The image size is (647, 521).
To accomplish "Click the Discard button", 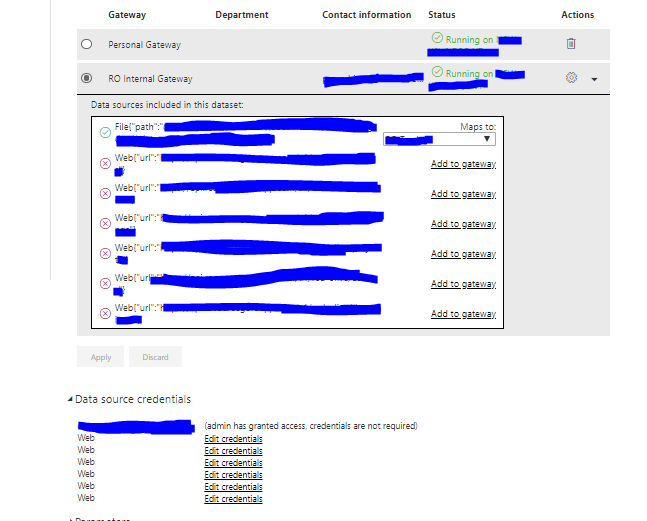I will tap(155, 357).
